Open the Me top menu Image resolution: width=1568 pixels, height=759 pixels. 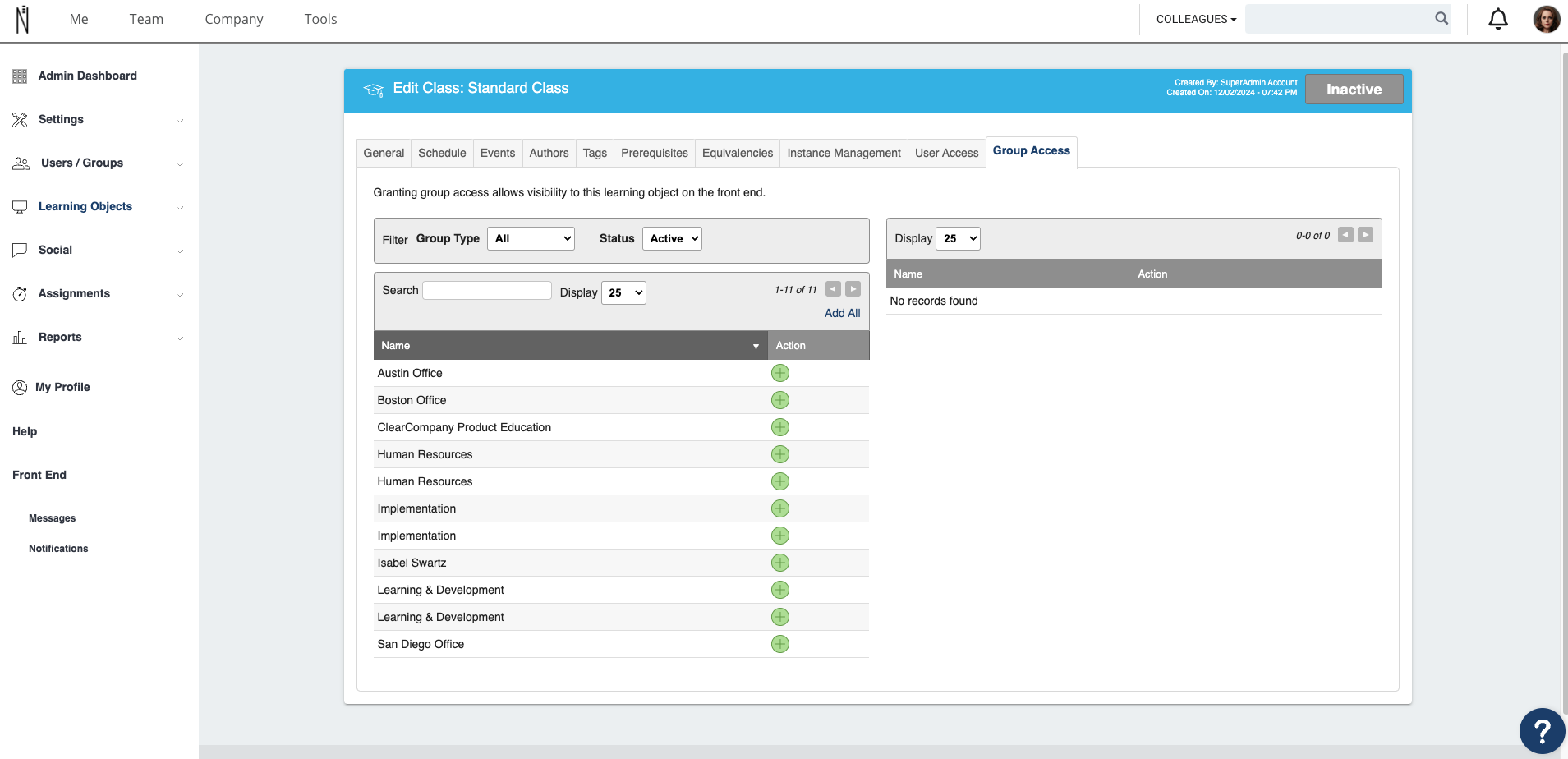point(79,19)
